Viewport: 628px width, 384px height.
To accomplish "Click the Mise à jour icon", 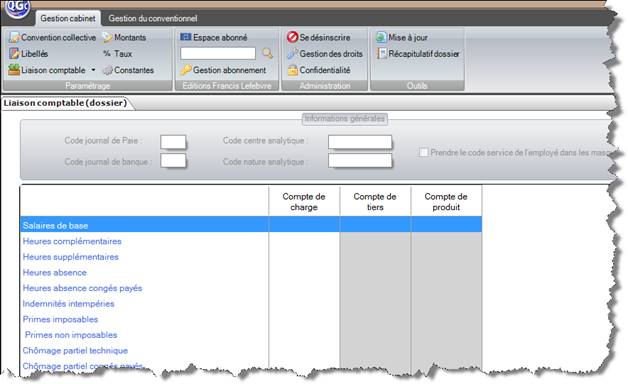I will 381,37.
